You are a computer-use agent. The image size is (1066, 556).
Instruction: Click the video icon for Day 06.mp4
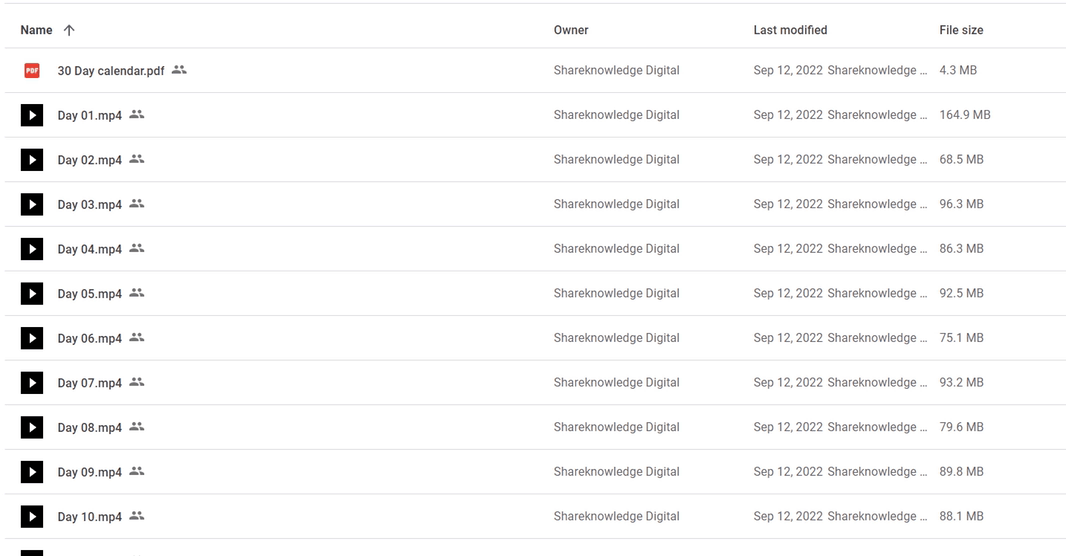(x=32, y=338)
